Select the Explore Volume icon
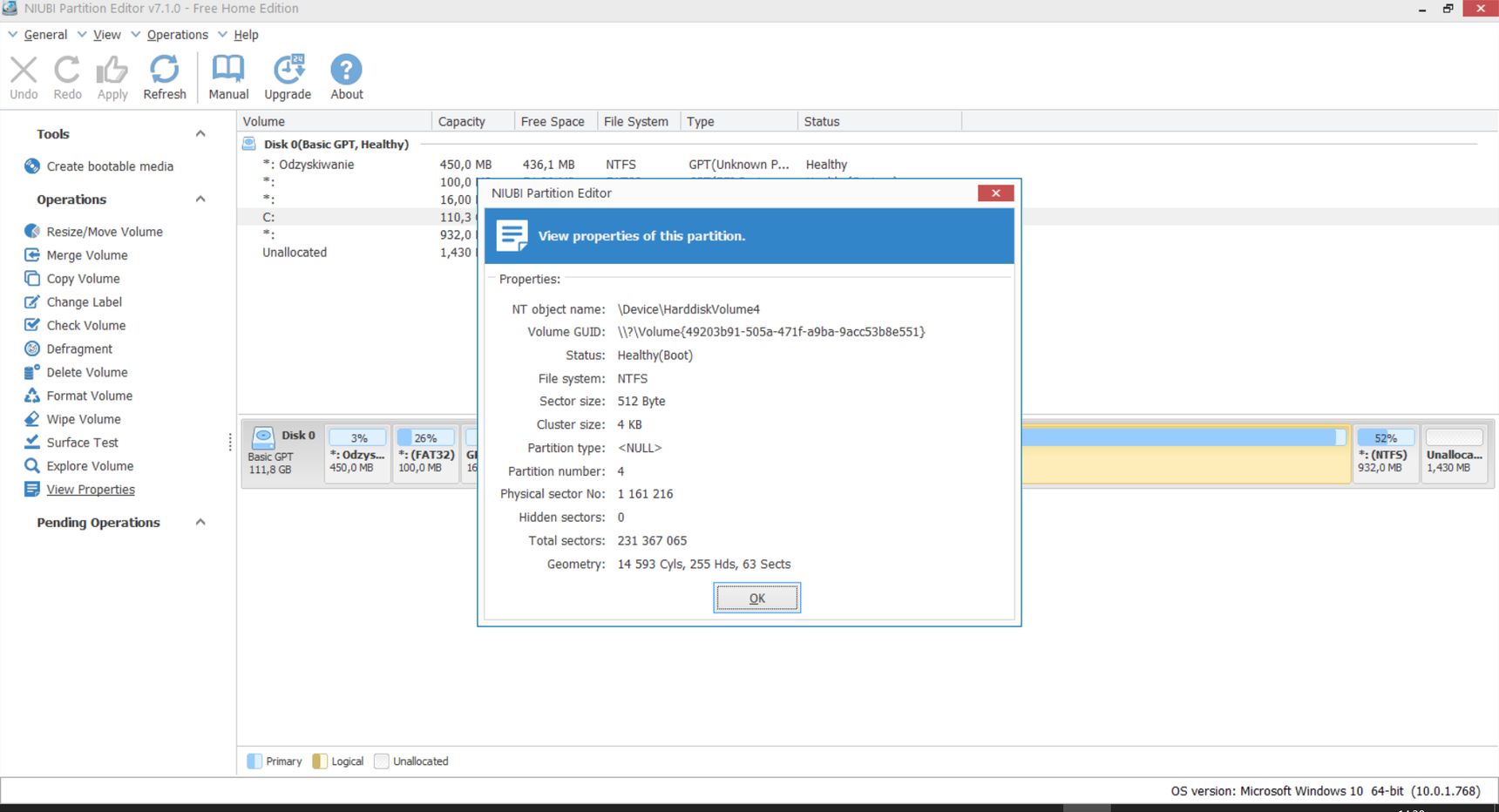The image size is (1499, 812). coord(32,465)
